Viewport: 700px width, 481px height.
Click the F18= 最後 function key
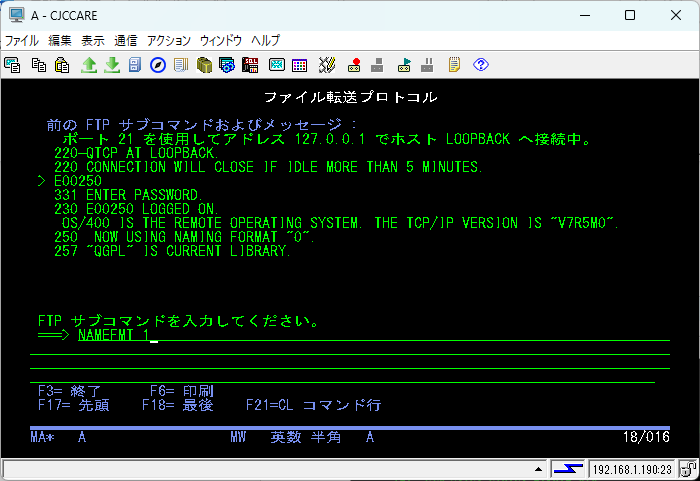coord(178,405)
